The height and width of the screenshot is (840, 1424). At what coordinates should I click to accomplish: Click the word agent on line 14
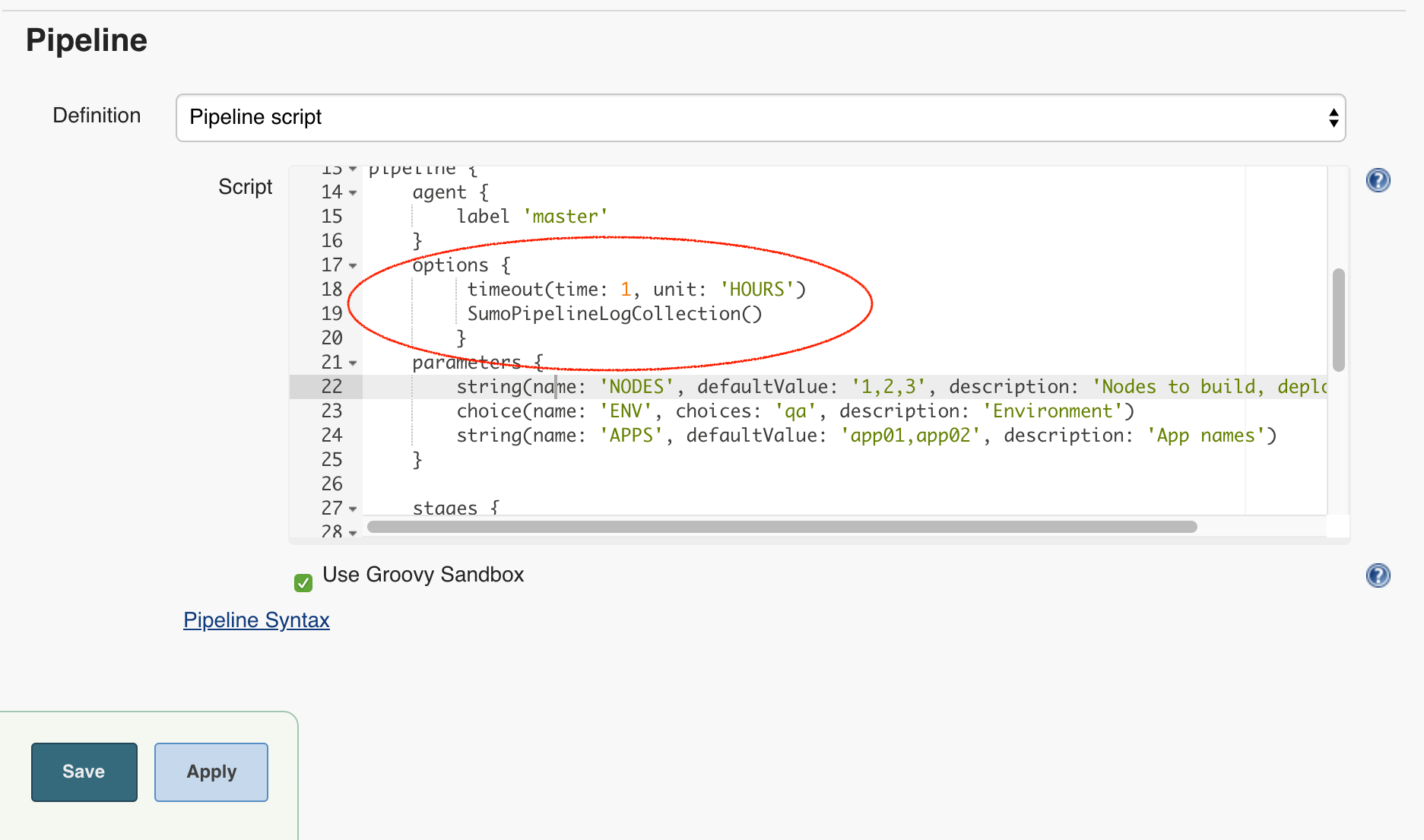tap(439, 193)
